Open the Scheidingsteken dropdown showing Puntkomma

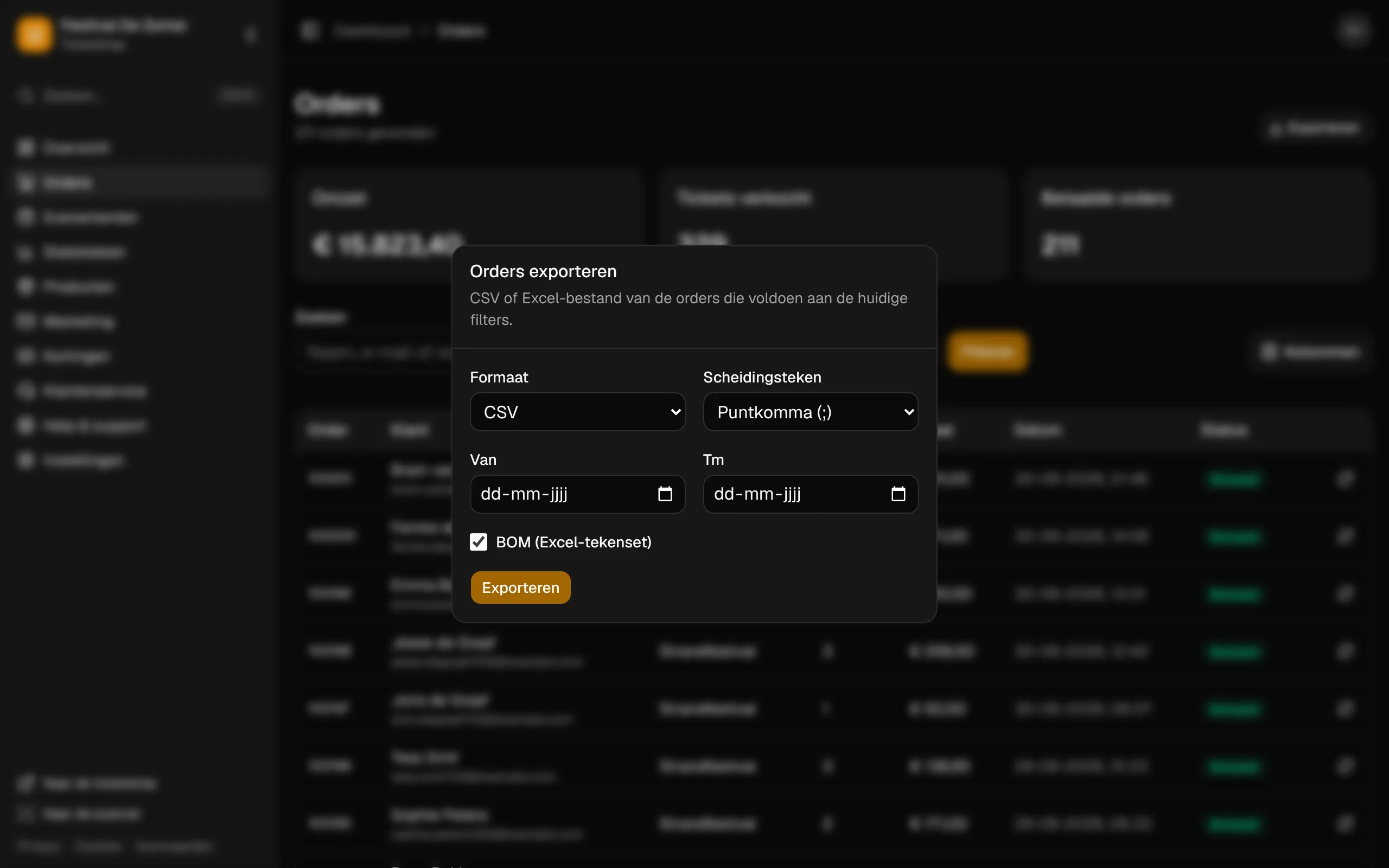811,412
